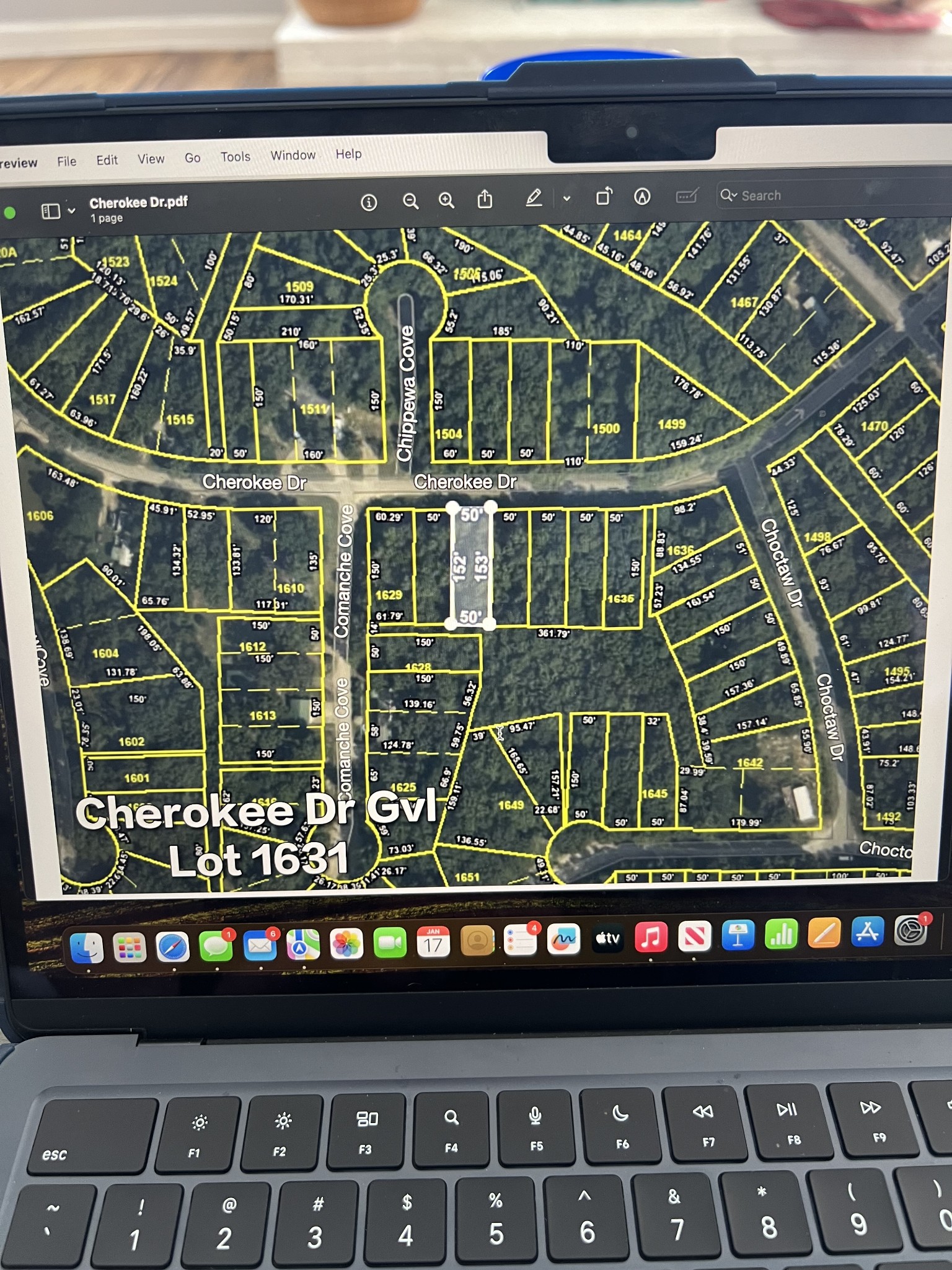Viewport: 952px width, 1270px height.
Task: Open the document Inspector info icon
Action: tap(369, 202)
